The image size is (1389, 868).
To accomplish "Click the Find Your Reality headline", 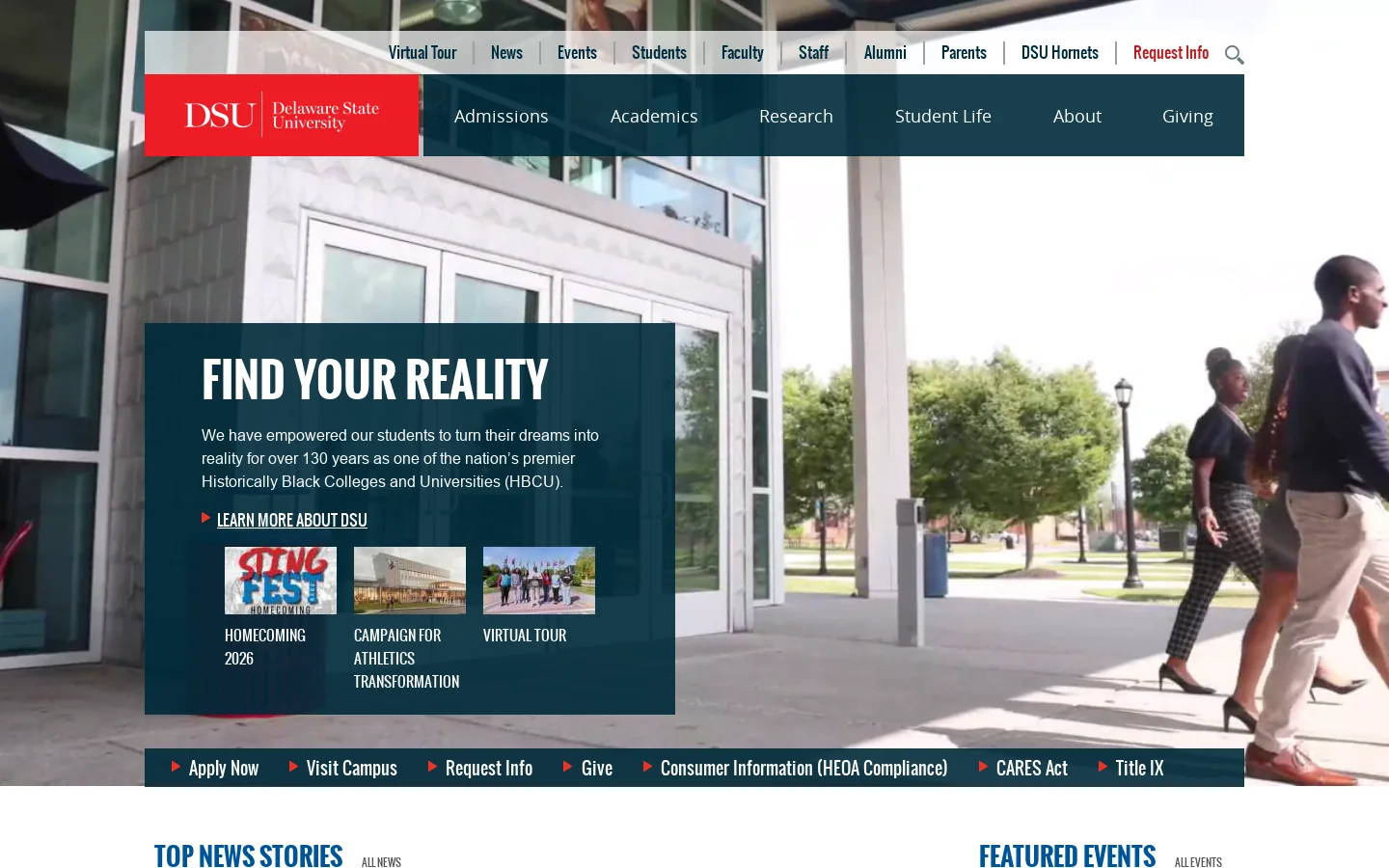I will click(x=374, y=379).
